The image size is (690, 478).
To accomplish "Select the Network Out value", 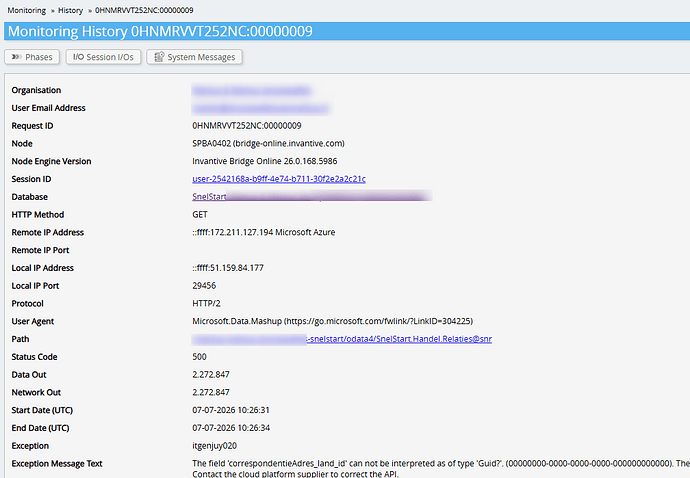I will pyautogui.click(x=211, y=392).
